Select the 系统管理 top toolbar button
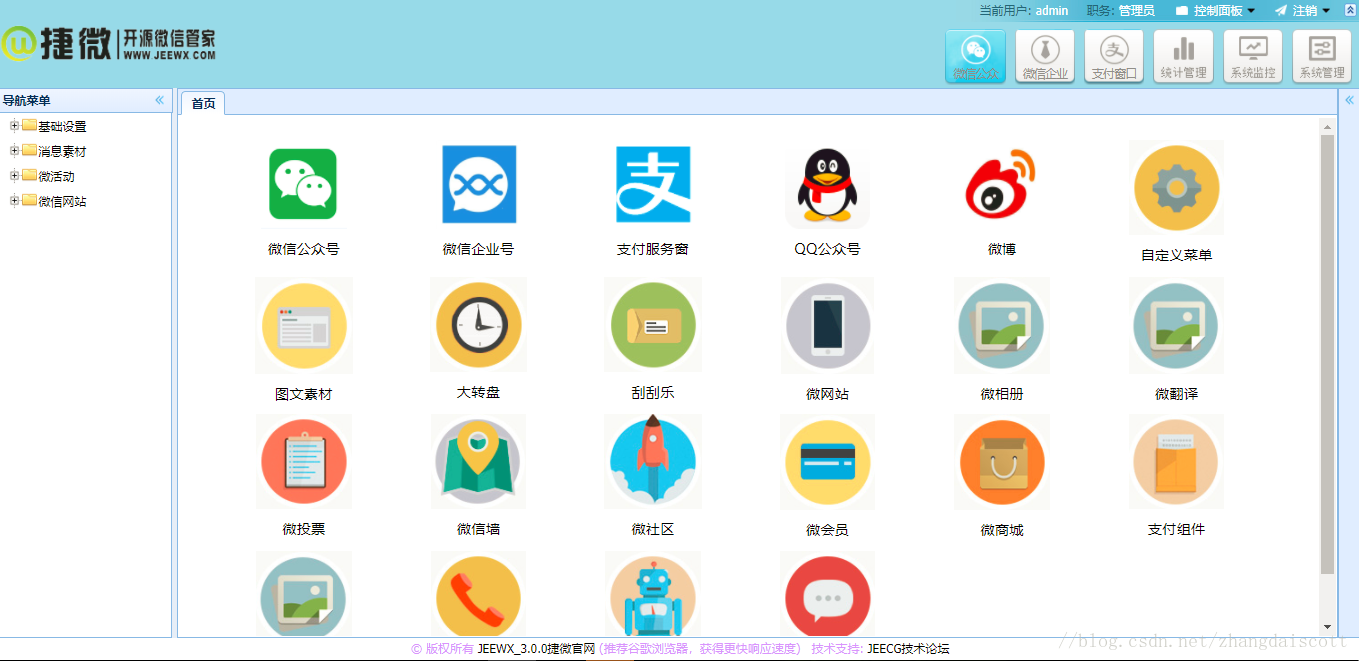This screenshot has width=1359, height=661. (1322, 56)
